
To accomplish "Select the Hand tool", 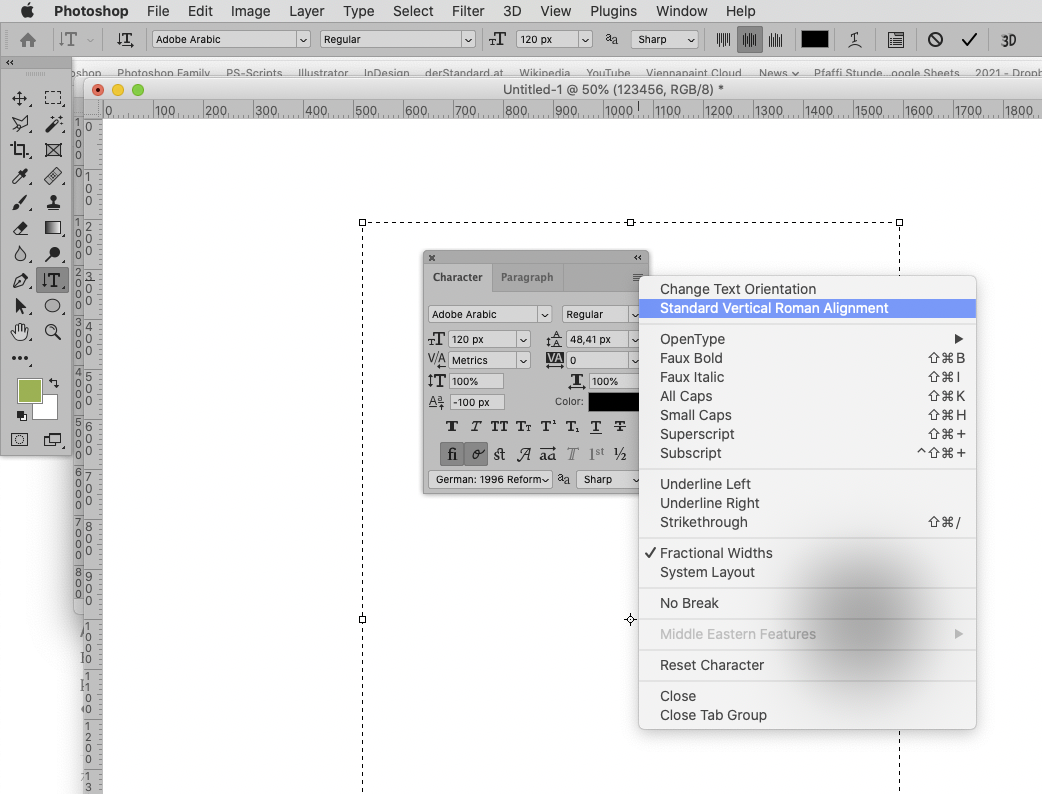I will pos(21,332).
